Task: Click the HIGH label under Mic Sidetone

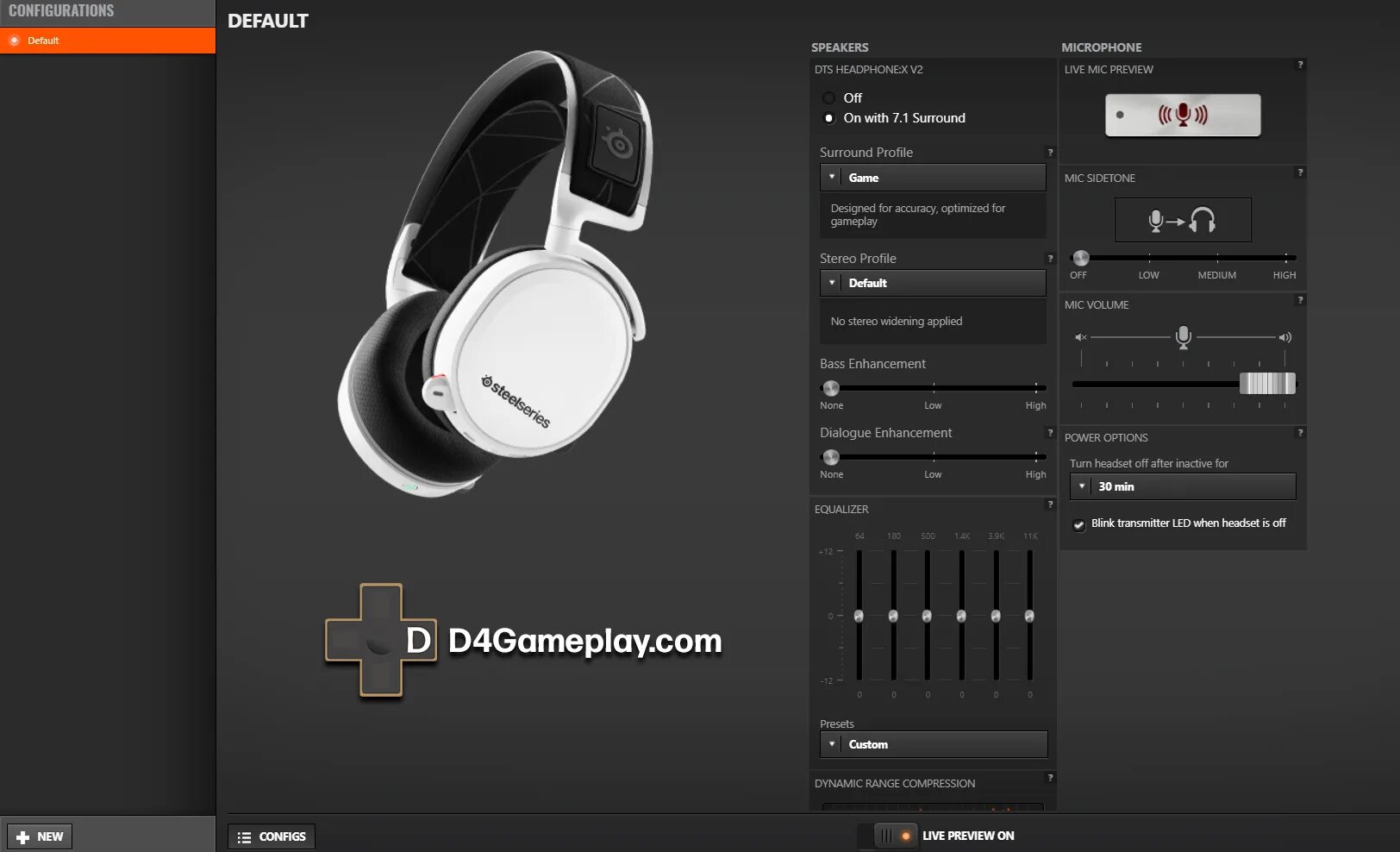Action: 1284,275
